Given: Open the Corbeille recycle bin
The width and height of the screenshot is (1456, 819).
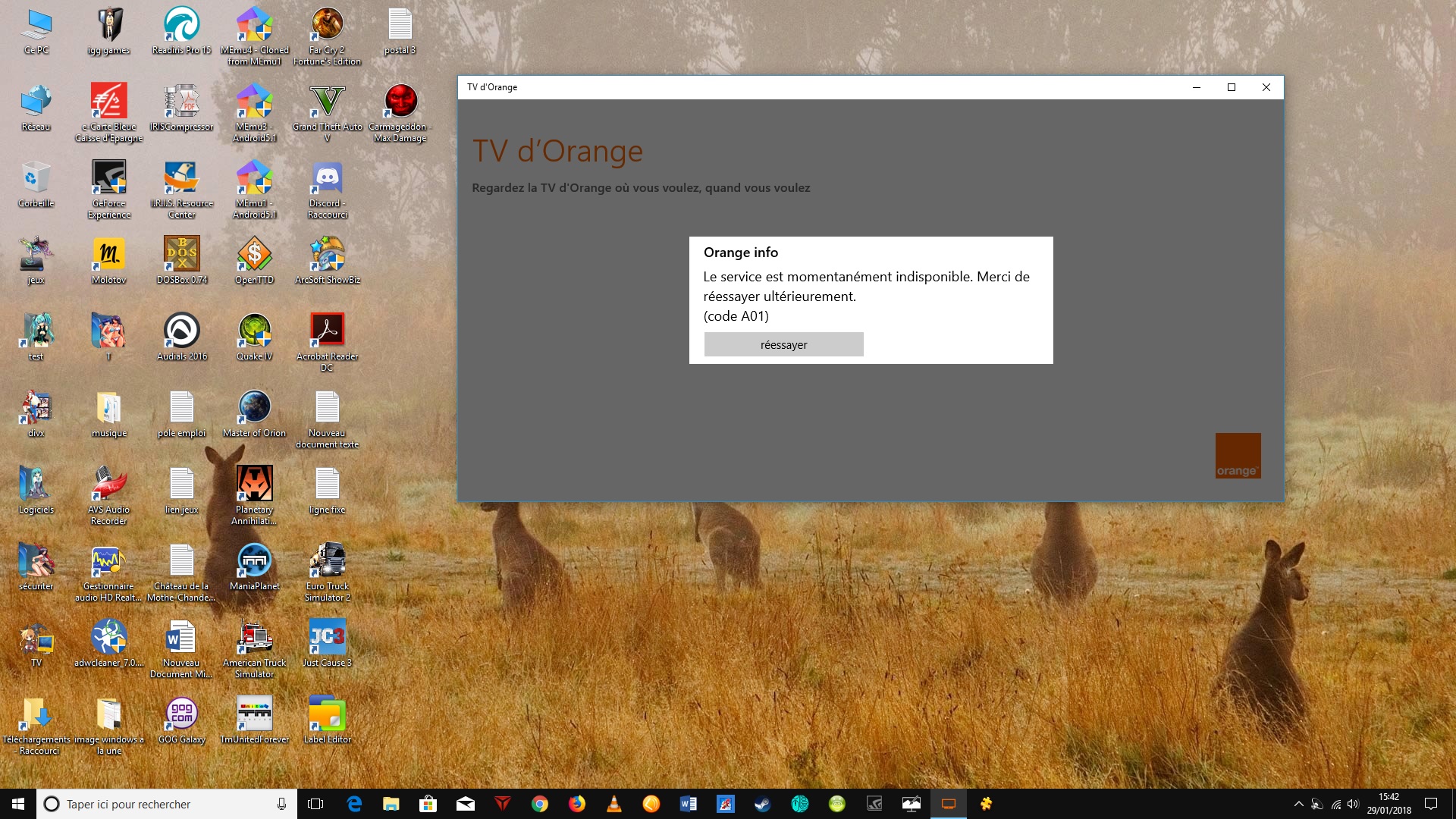Looking at the screenshot, I should pos(36,179).
